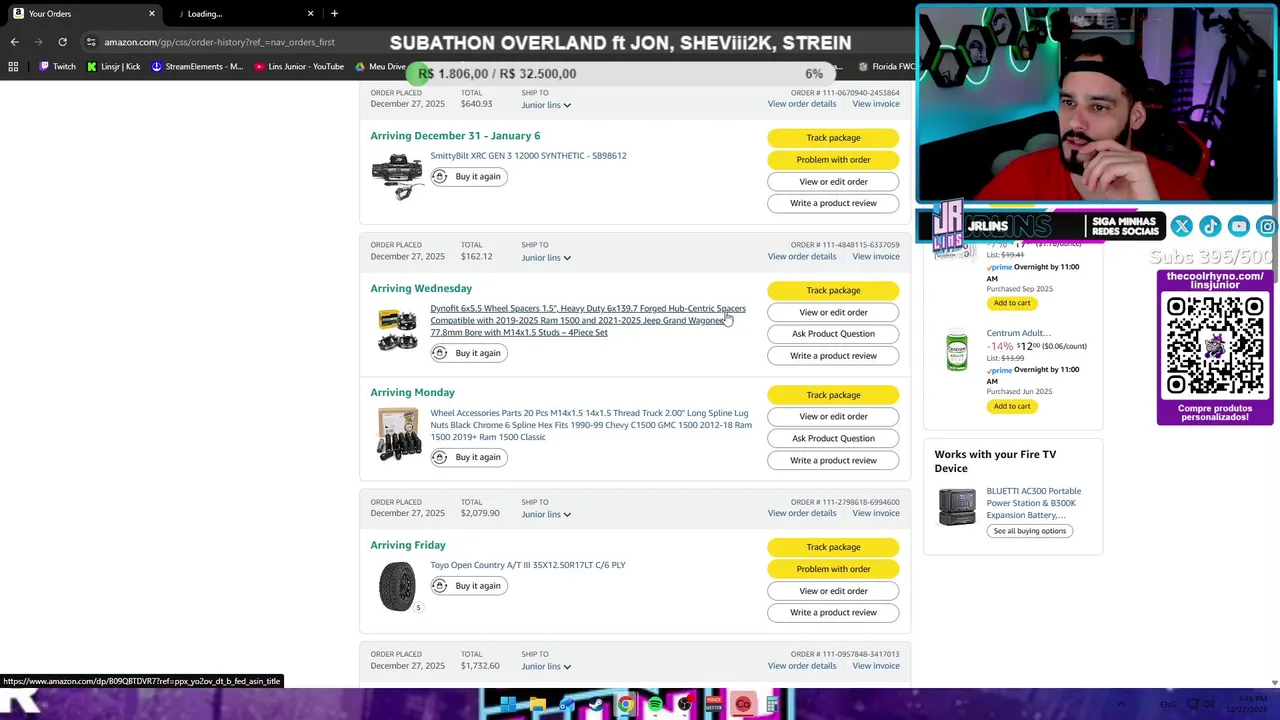Open Windows Start menu on taskbar
Viewport: 1280px width, 720px height.
click(x=508, y=705)
